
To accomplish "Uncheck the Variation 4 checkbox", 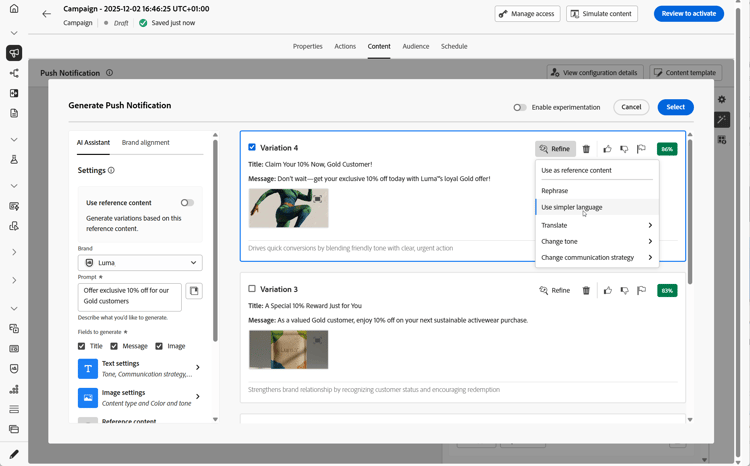I will 252,147.
